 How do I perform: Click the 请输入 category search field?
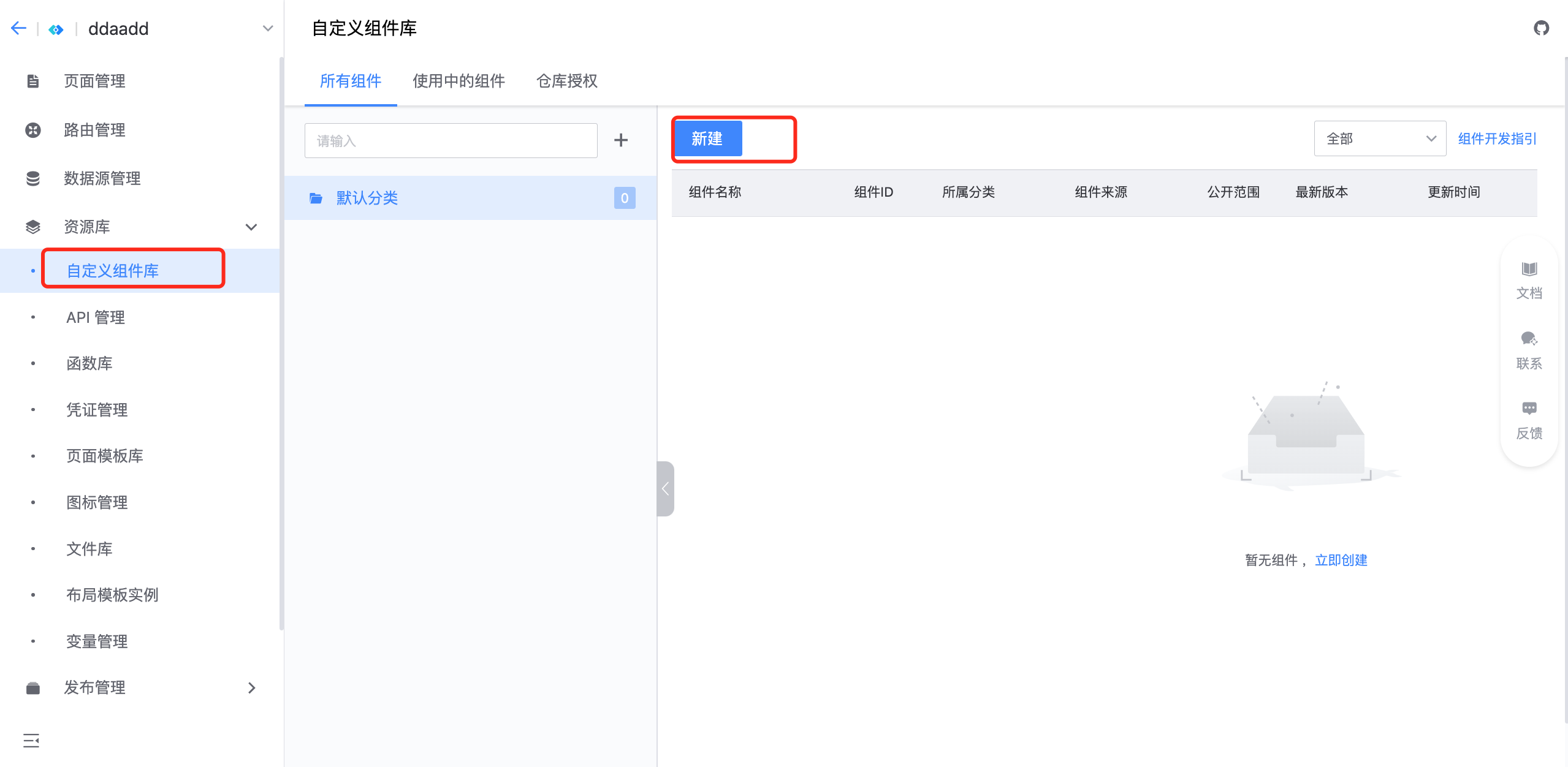[451, 140]
